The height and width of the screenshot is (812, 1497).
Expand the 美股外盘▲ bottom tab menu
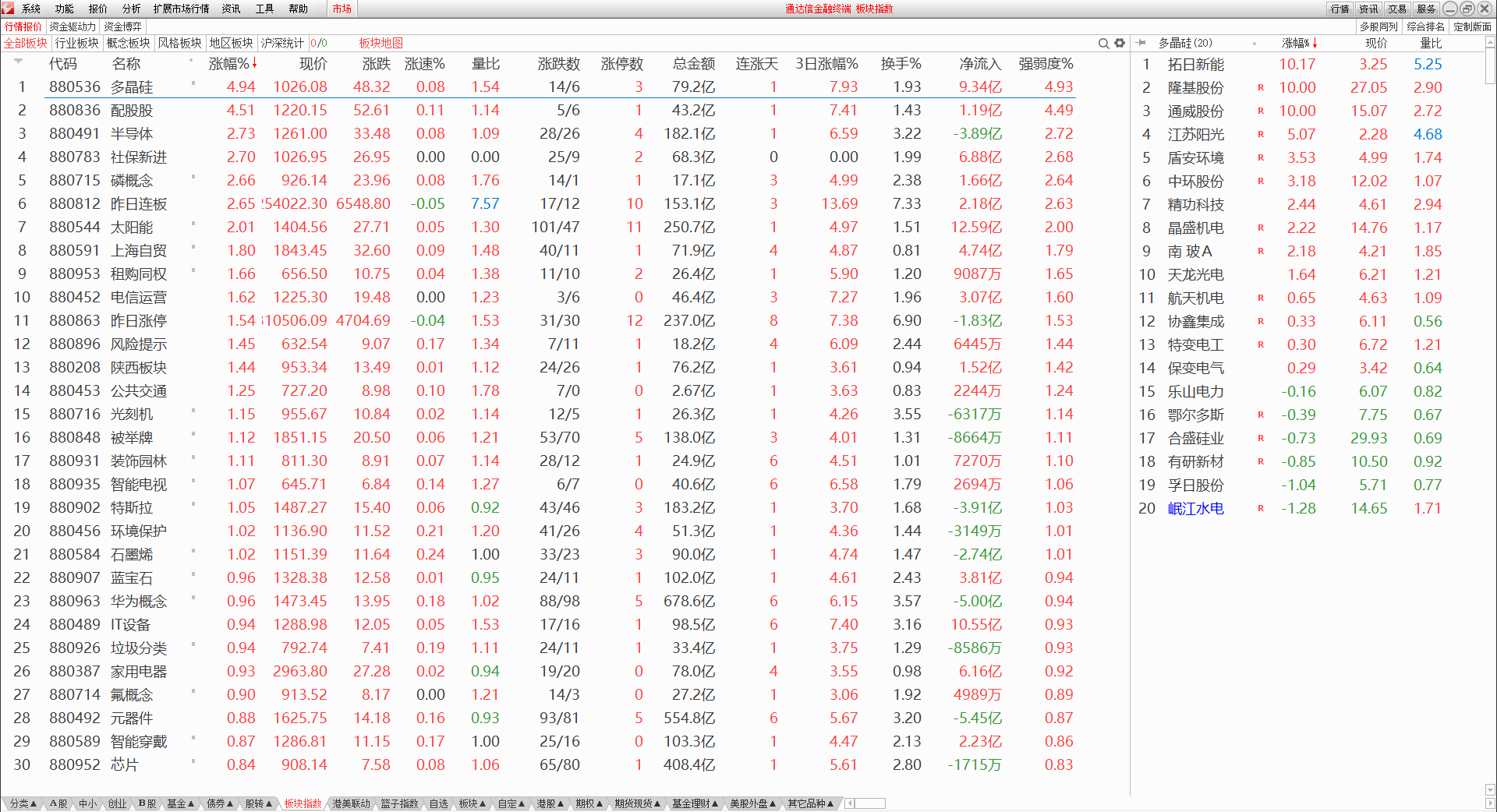pyautogui.click(x=753, y=803)
